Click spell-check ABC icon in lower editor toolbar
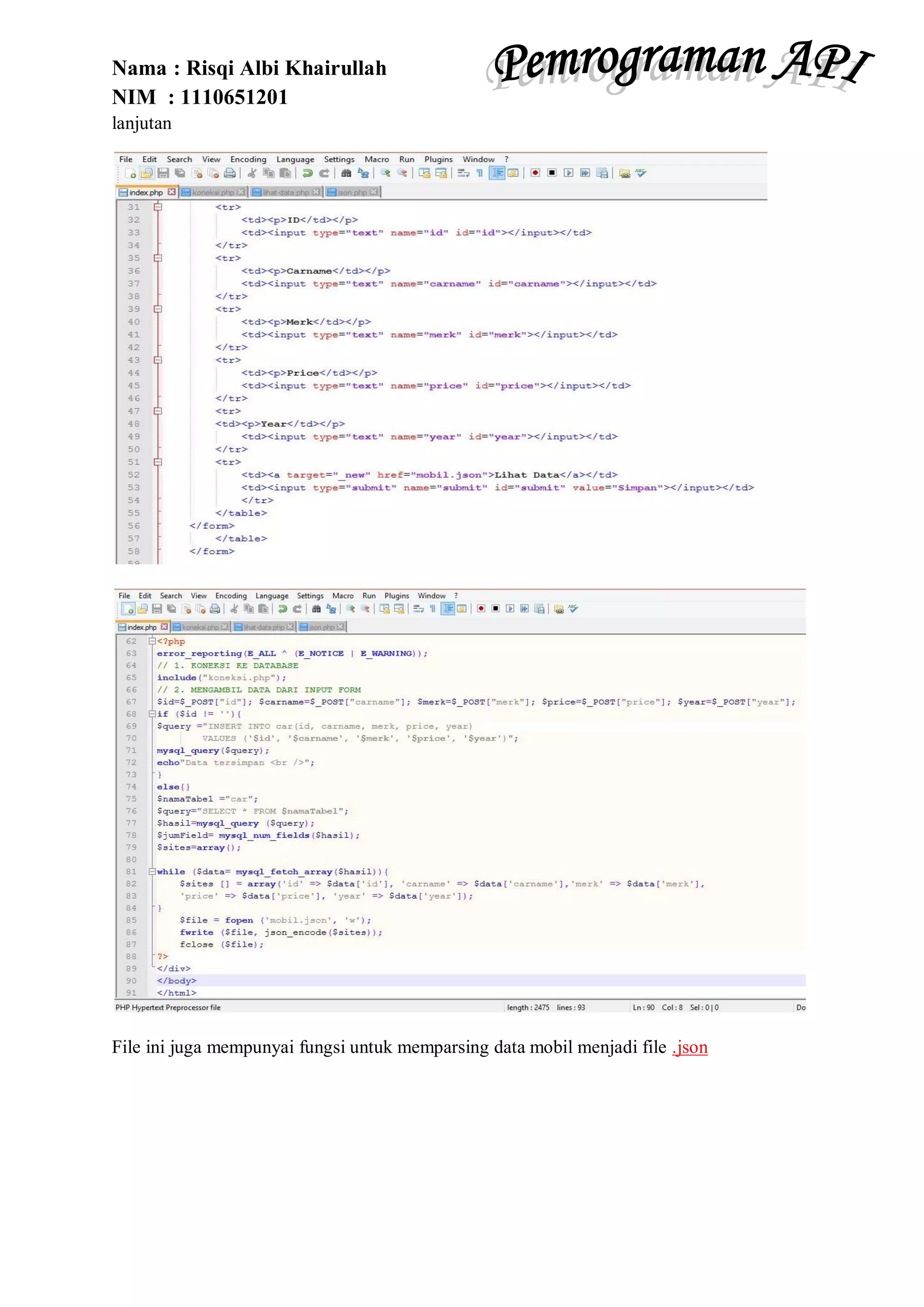924x1307 pixels. [573, 609]
